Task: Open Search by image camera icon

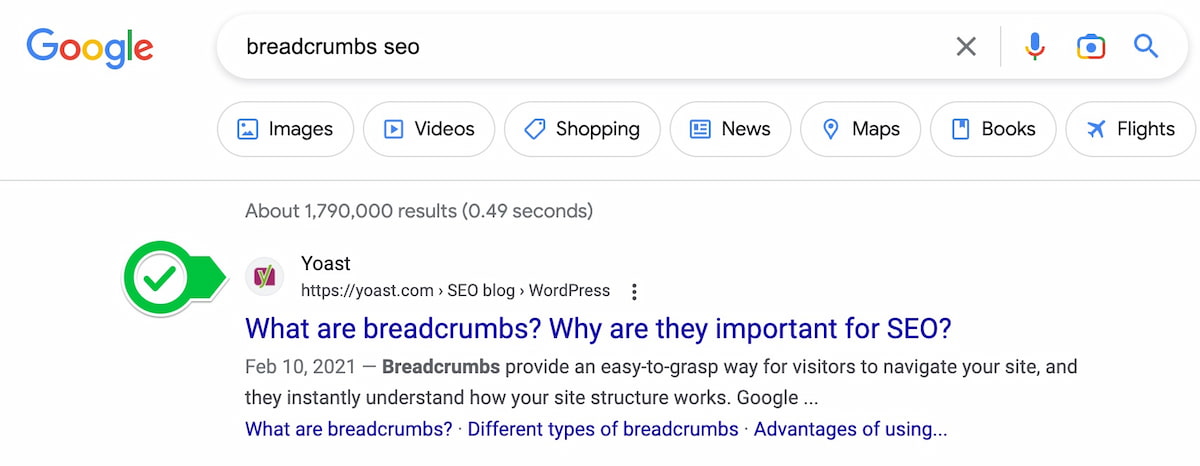Action: pos(1090,46)
